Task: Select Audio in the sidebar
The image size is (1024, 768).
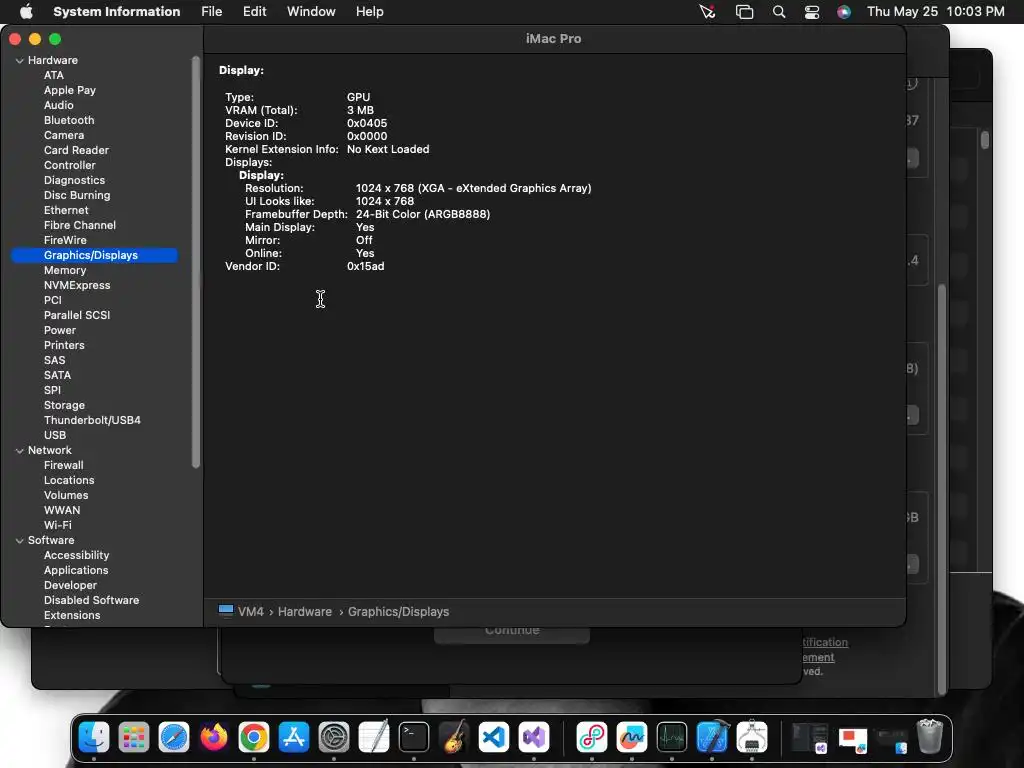Action: tap(59, 105)
